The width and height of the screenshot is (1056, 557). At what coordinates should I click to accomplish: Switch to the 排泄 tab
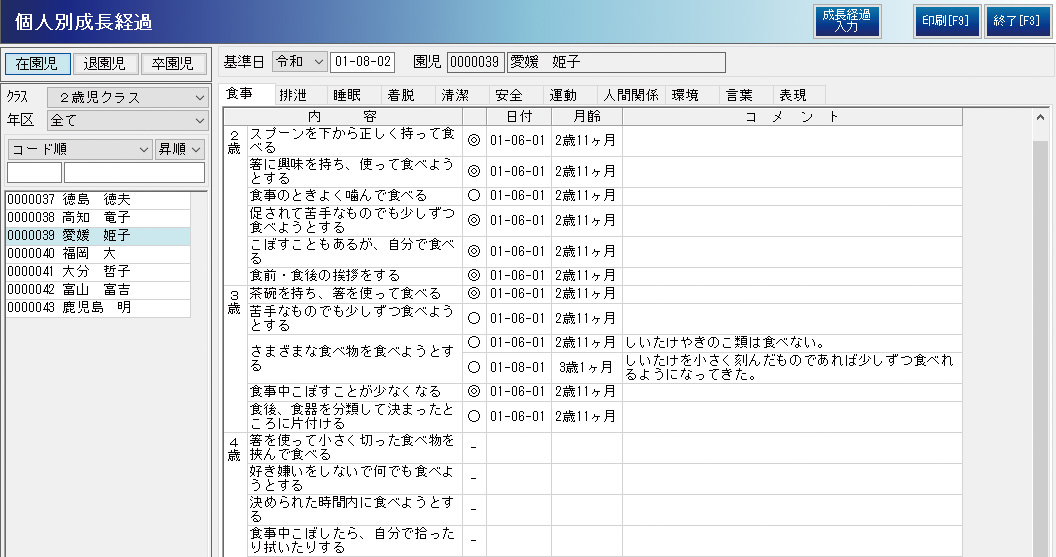pyautogui.click(x=293, y=95)
